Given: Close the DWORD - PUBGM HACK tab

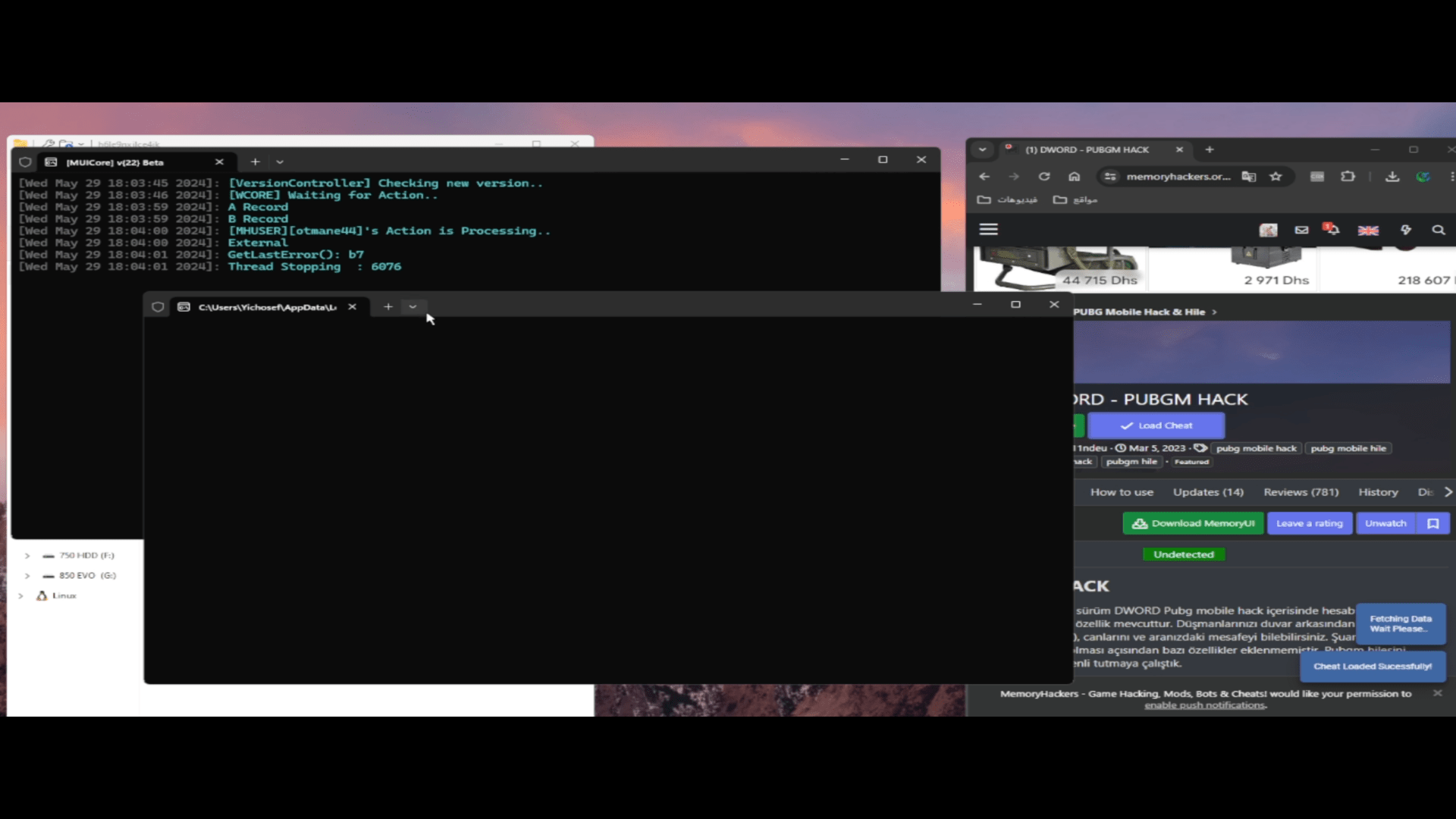Looking at the screenshot, I should pos(1179,149).
